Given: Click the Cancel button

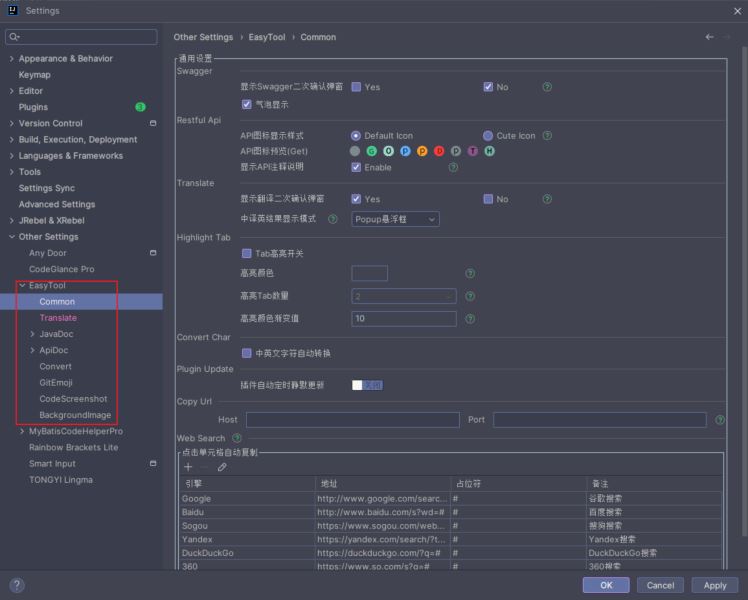Looking at the screenshot, I should point(660,585).
